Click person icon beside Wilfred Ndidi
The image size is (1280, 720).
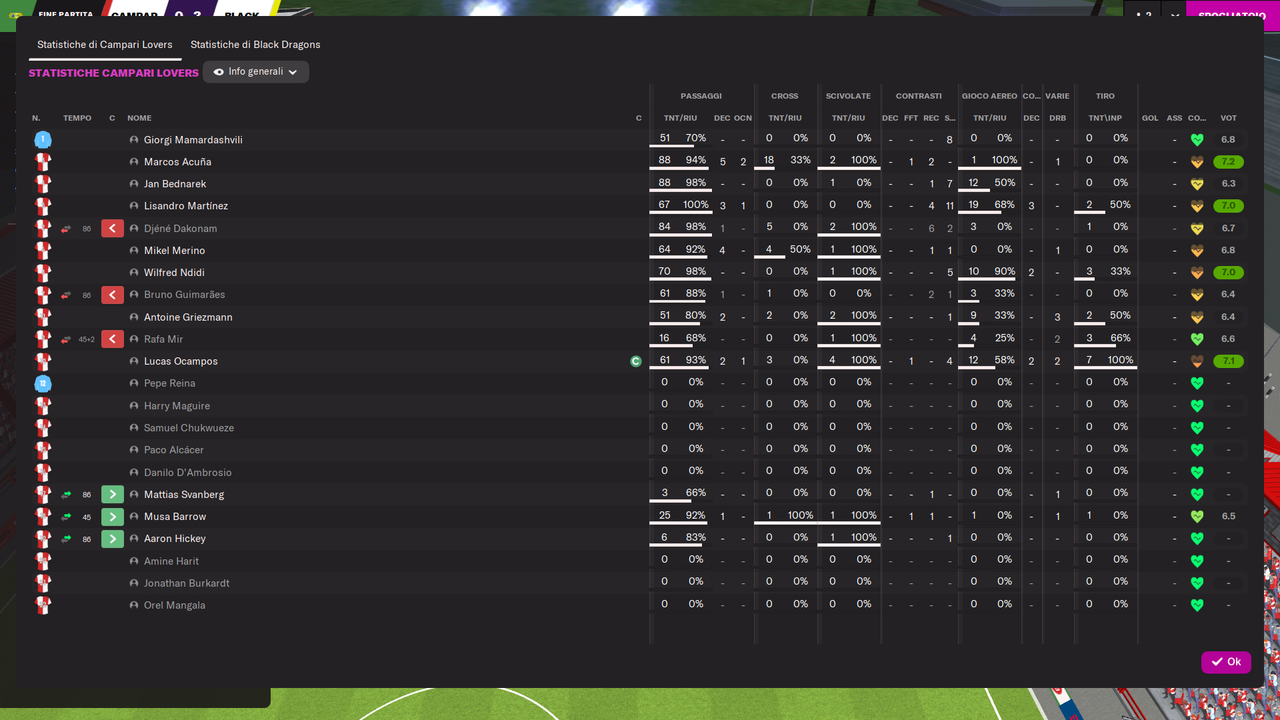point(134,273)
